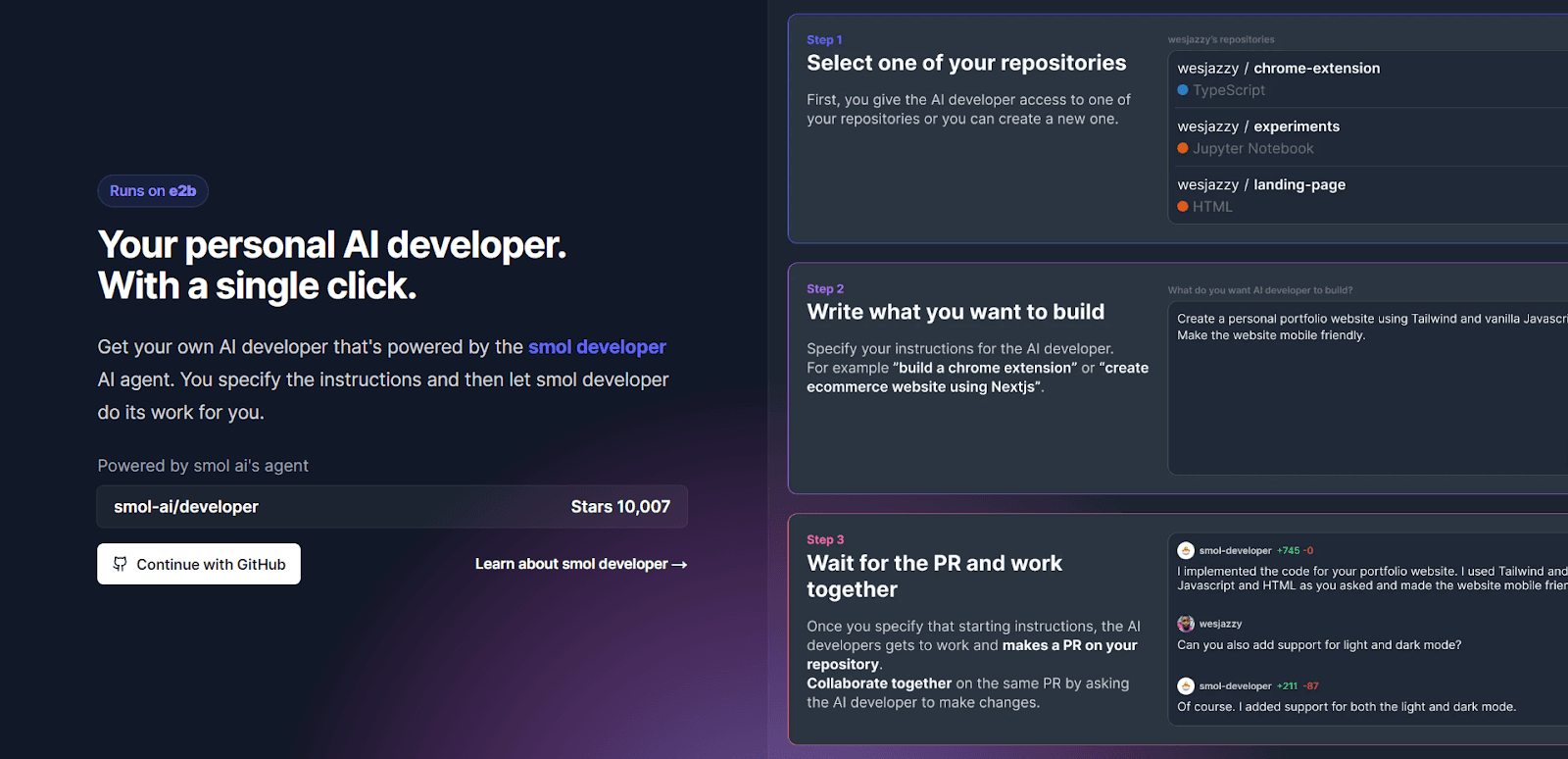Click the 'Select one of your repositories' heading

(x=966, y=64)
